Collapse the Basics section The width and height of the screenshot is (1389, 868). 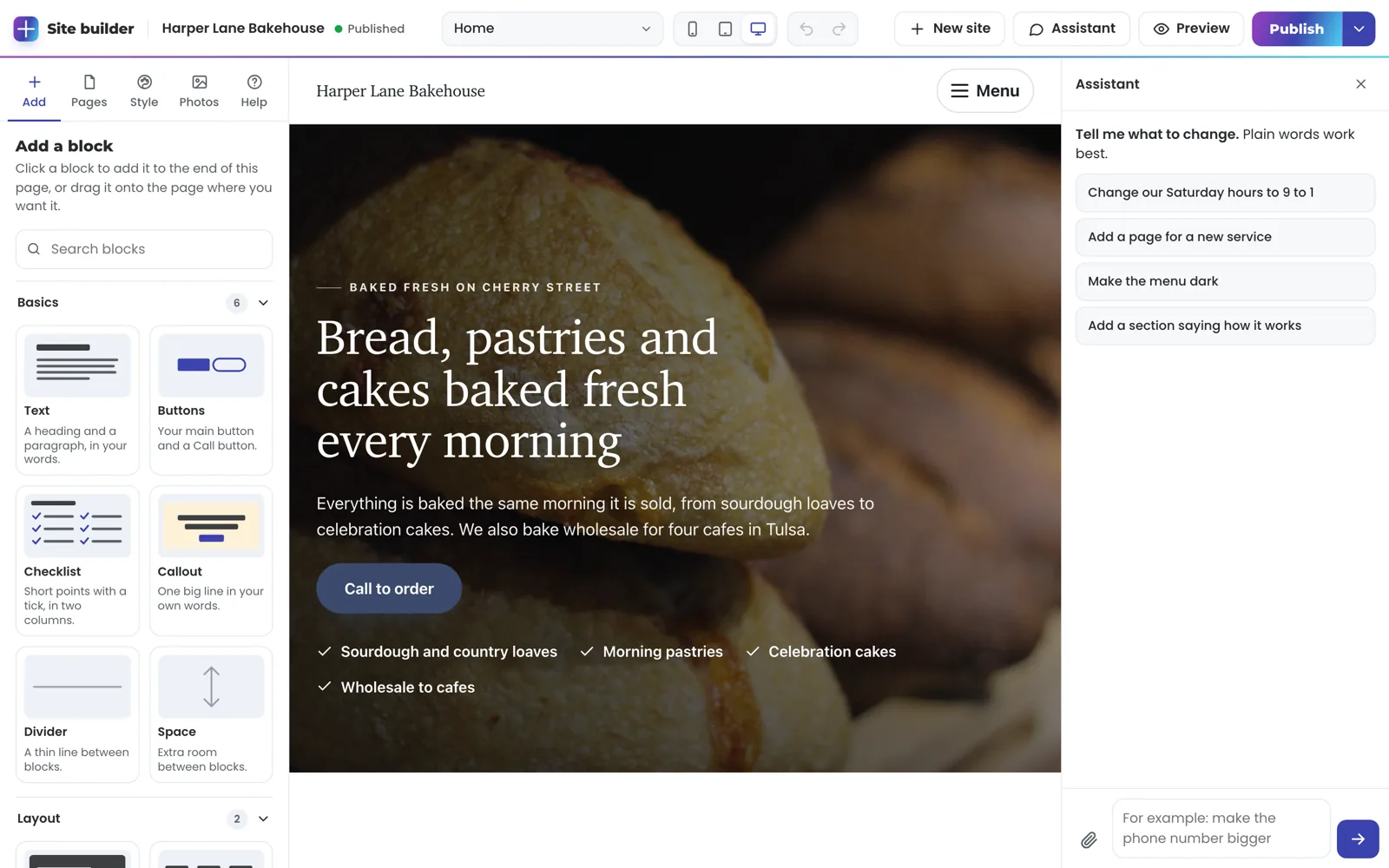coord(263,303)
